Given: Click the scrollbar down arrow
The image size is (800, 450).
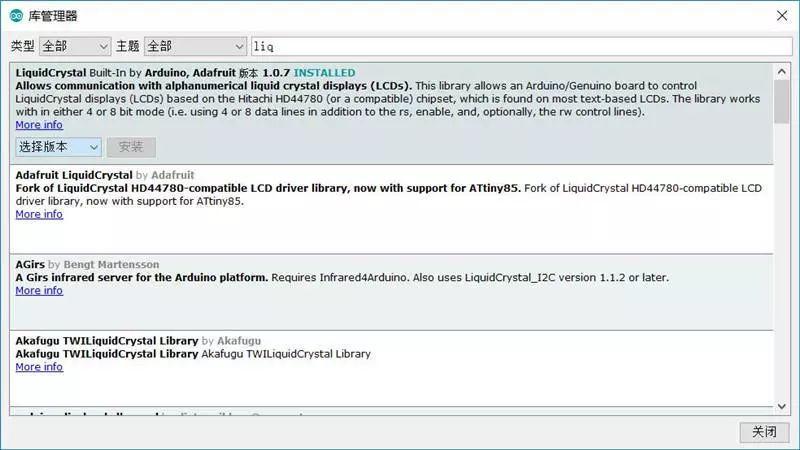Looking at the screenshot, I should [x=782, y=406].
